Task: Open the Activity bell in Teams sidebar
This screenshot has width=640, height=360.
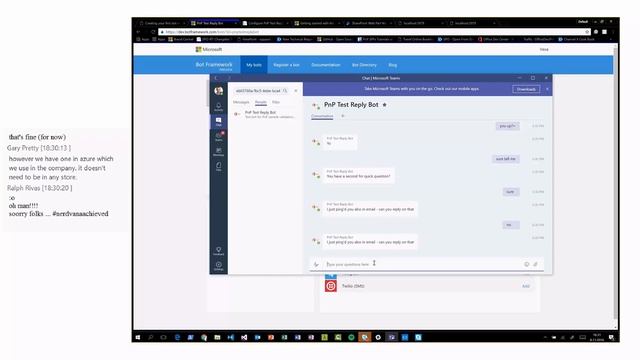Action: tap(219, 107)
